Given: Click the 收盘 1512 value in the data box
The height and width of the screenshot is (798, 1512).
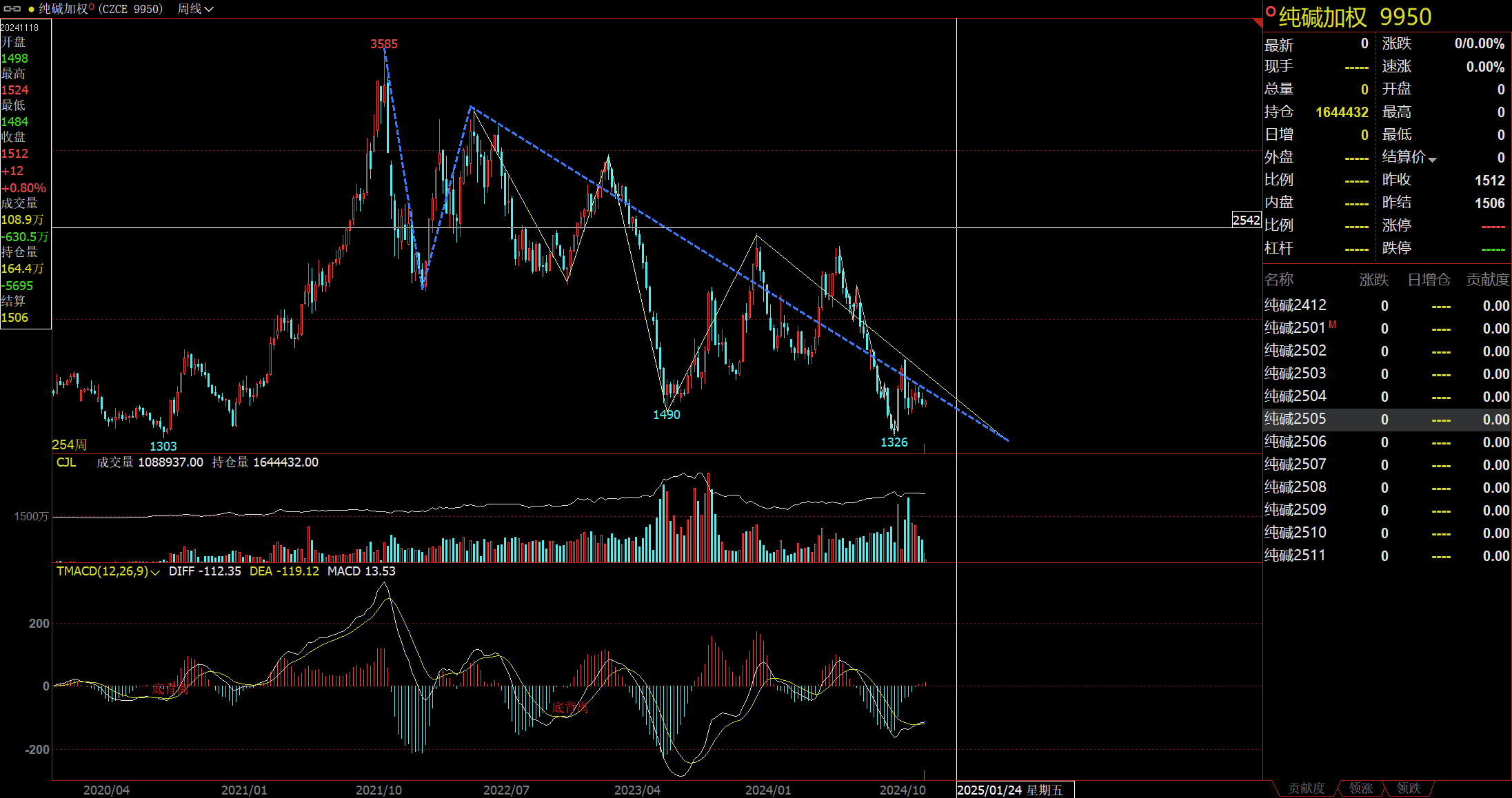Looking at the screenshot, I should [x=15, y=154].
